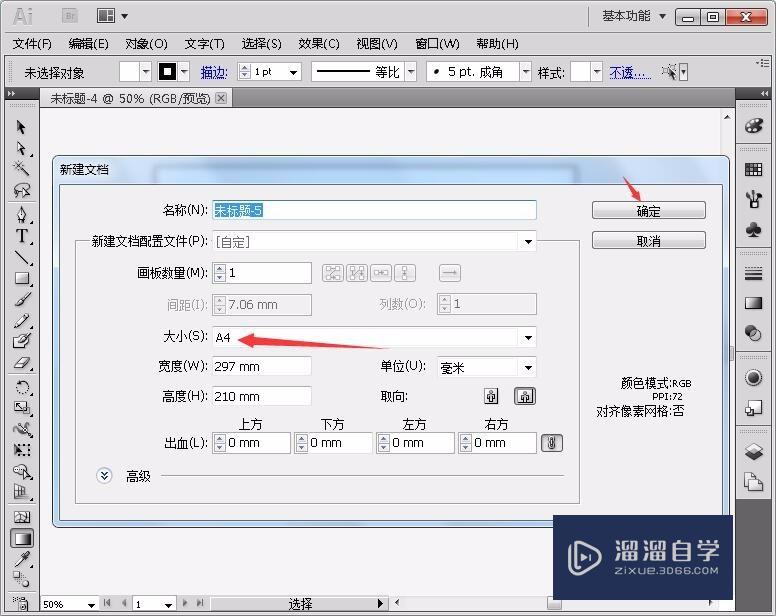
Task: Expand the 高级 advanced section
Action: pos(104,476)
